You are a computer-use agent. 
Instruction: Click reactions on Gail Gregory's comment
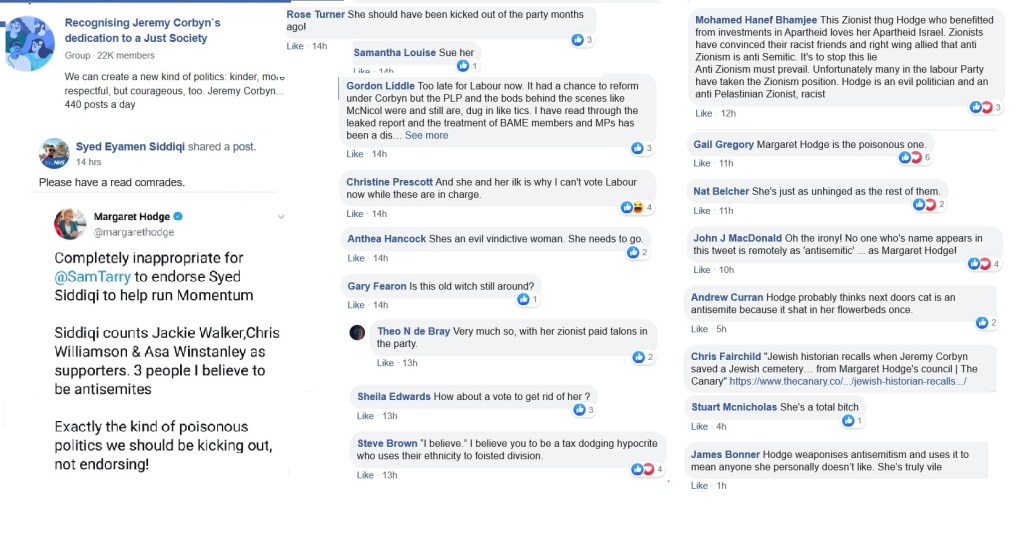click(x=906, y=158)
